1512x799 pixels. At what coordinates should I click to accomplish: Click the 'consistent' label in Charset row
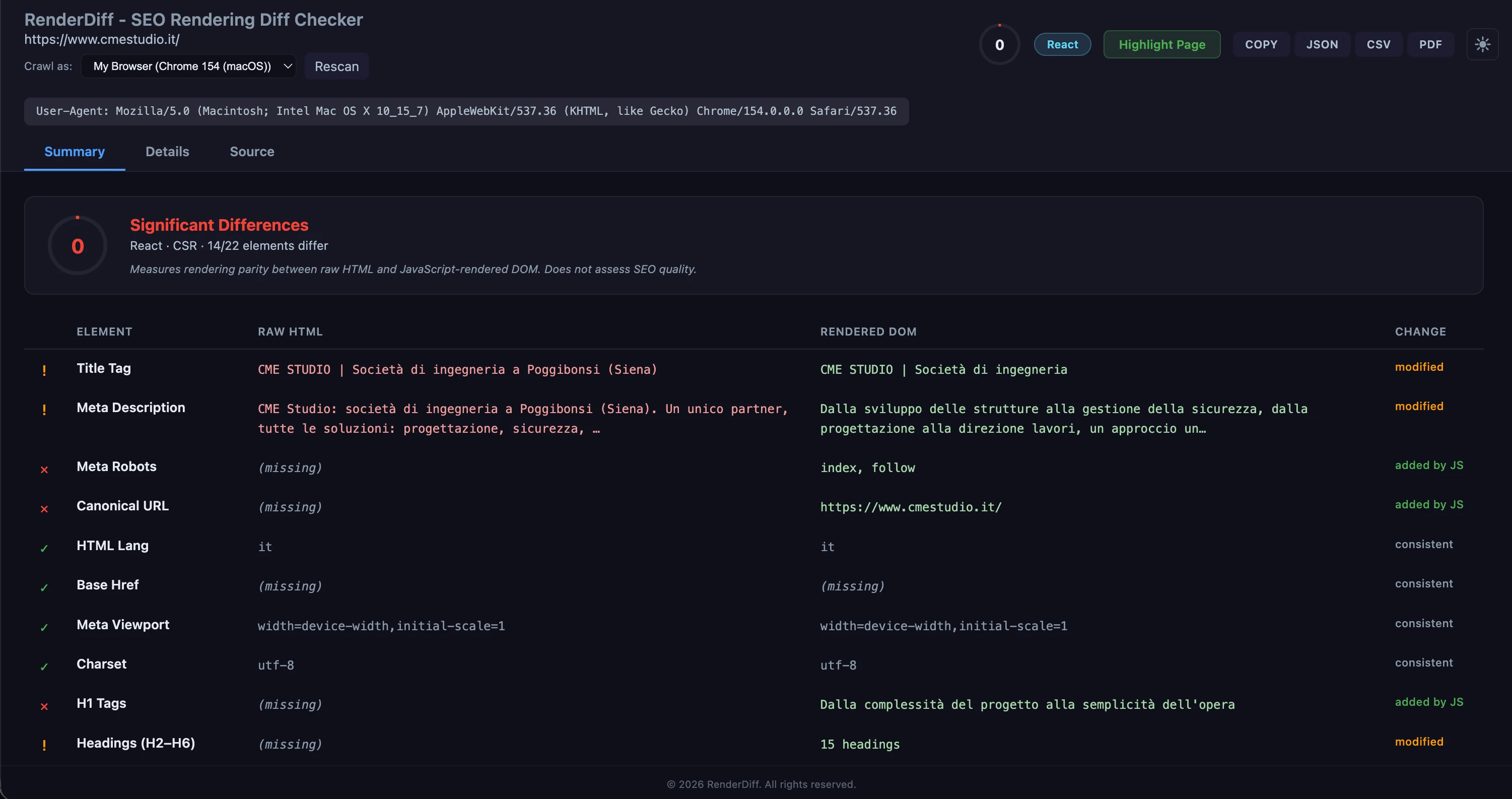click(x=1423, y=663)
